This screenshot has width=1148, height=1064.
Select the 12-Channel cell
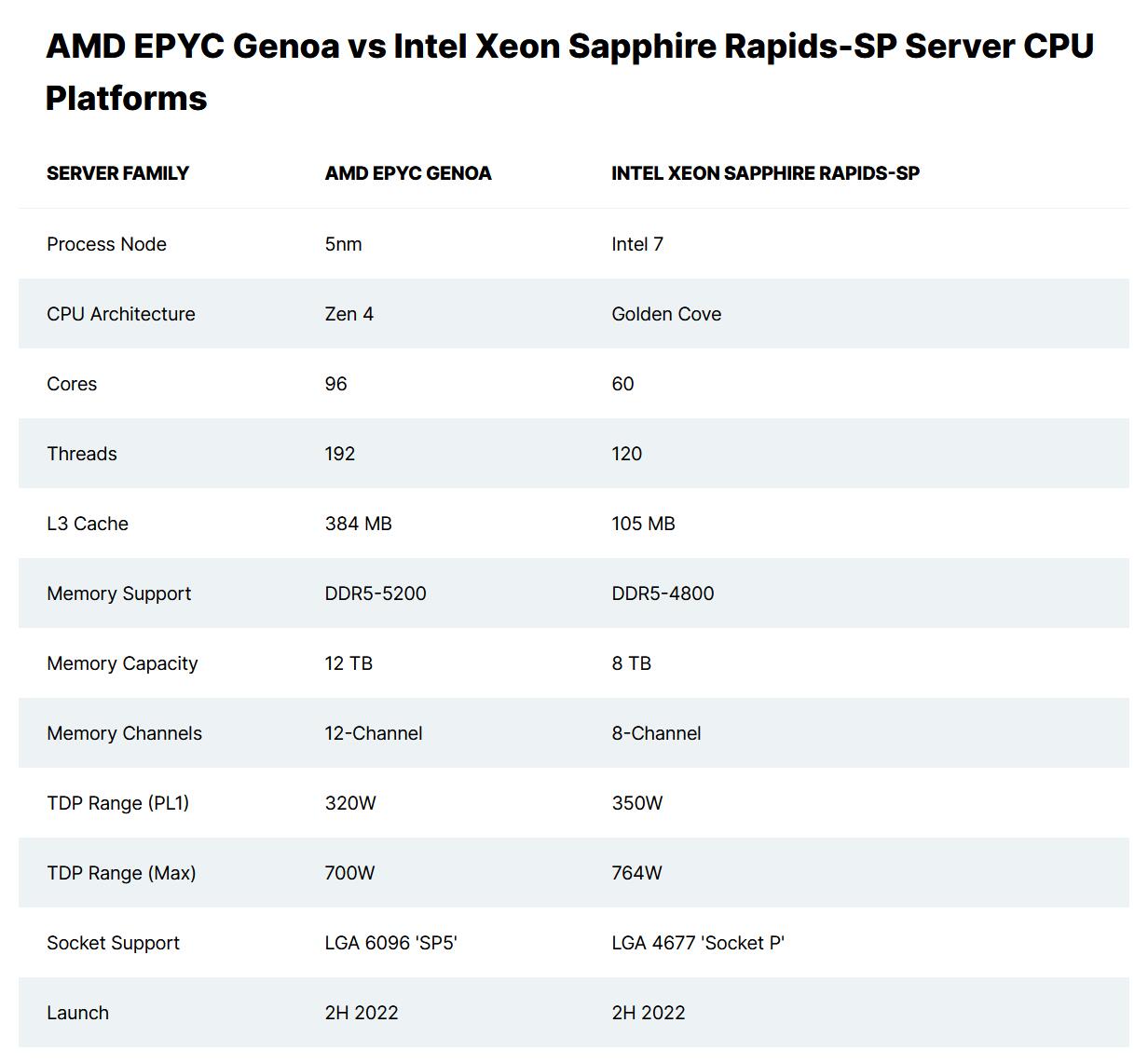374,733
